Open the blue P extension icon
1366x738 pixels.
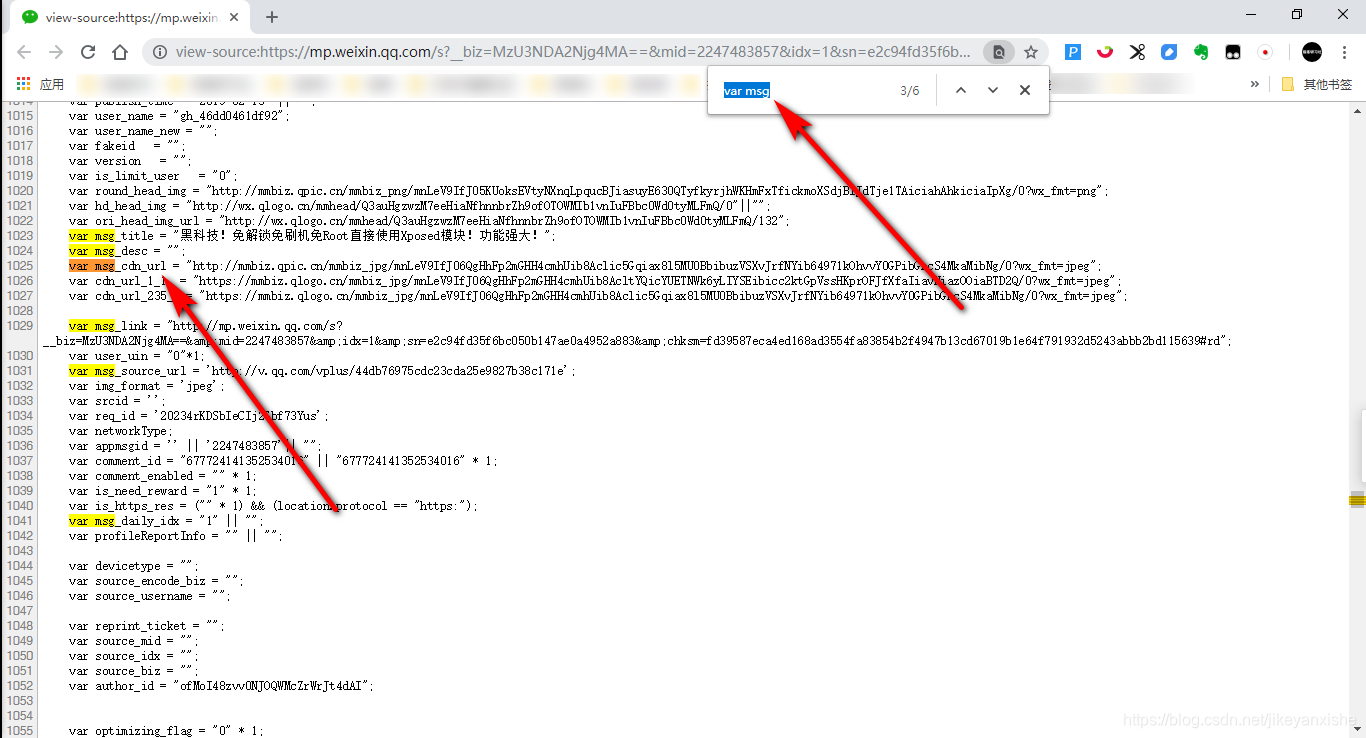tap(1072, 52)
